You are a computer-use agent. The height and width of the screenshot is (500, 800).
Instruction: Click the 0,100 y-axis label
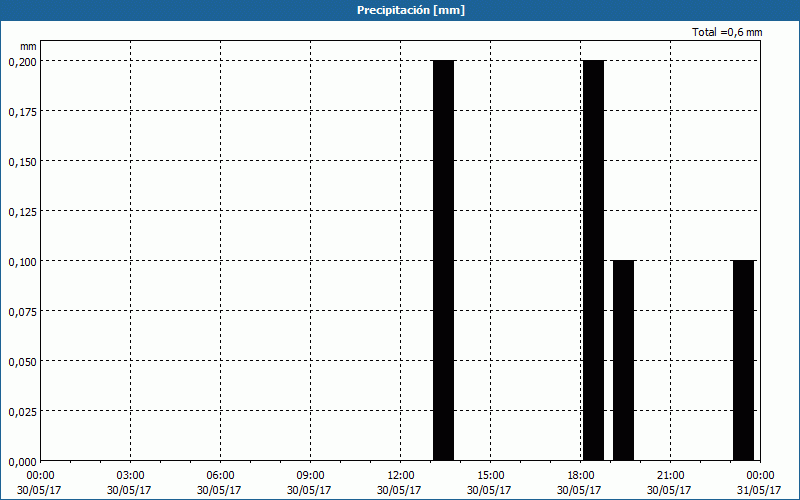click(22, 262)
